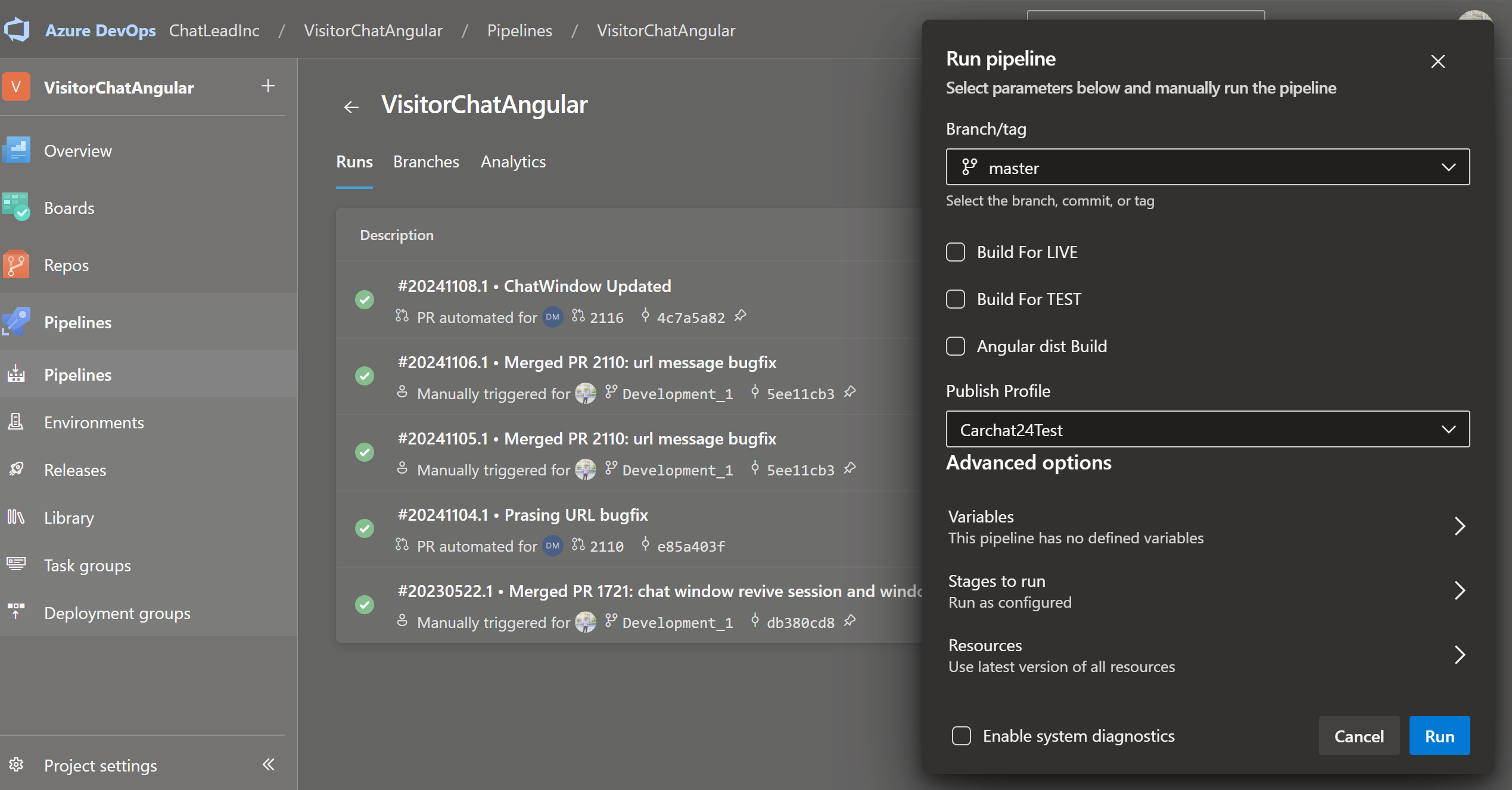Click the back arrow beside VisitorChatAngular
The height and width of the screenshot is (790, 1512).
click(351, 107)
